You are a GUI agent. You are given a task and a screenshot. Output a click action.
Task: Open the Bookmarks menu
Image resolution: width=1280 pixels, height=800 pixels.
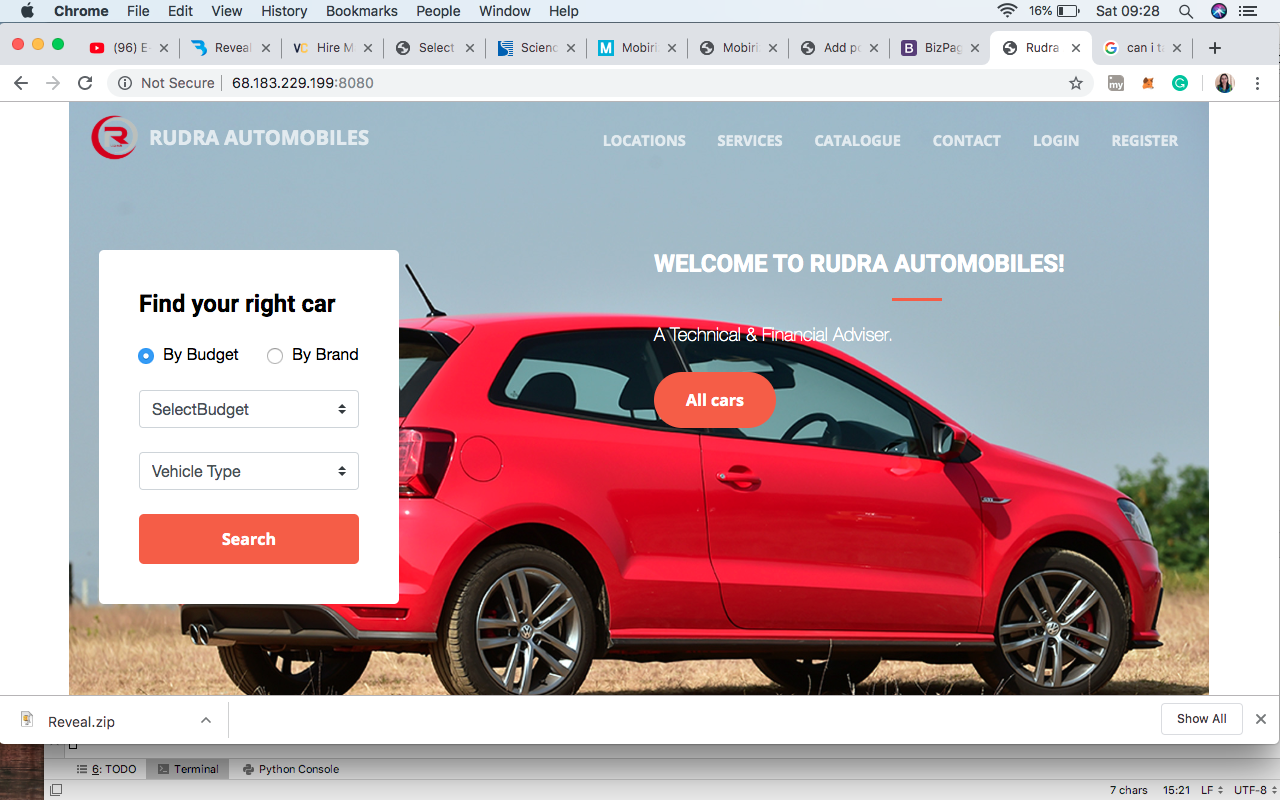click(362, 11)
